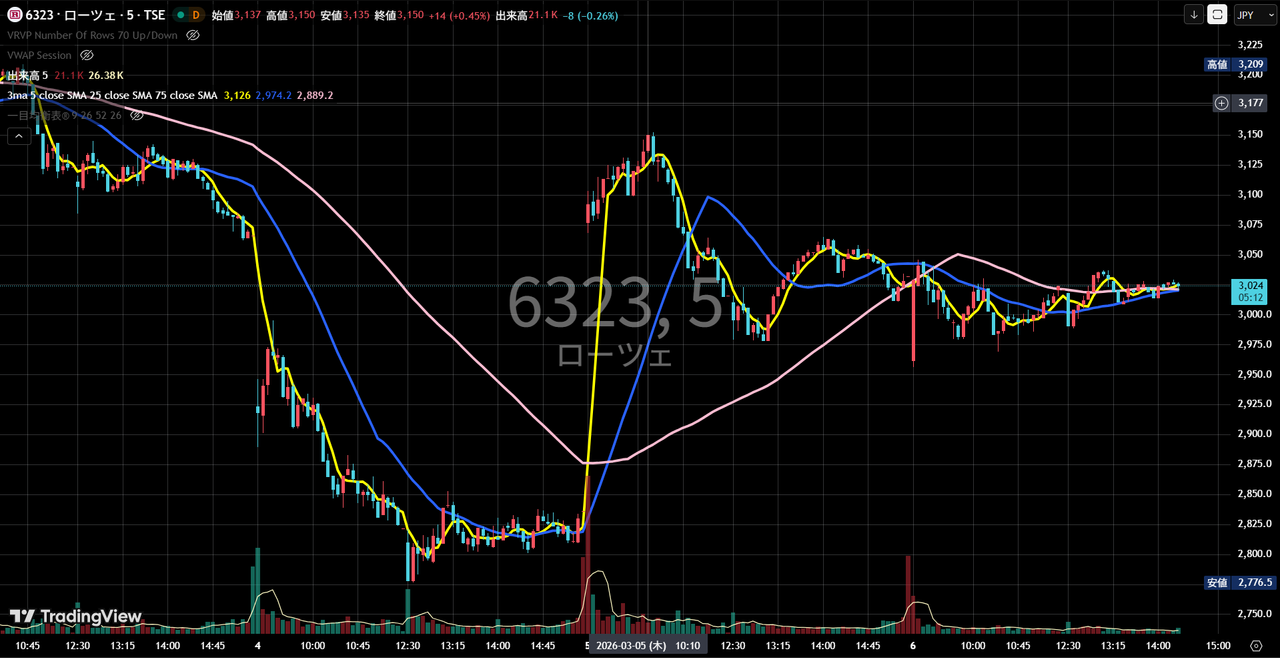
Task: Open the TradingView logo link
Action: coord(75,616)
